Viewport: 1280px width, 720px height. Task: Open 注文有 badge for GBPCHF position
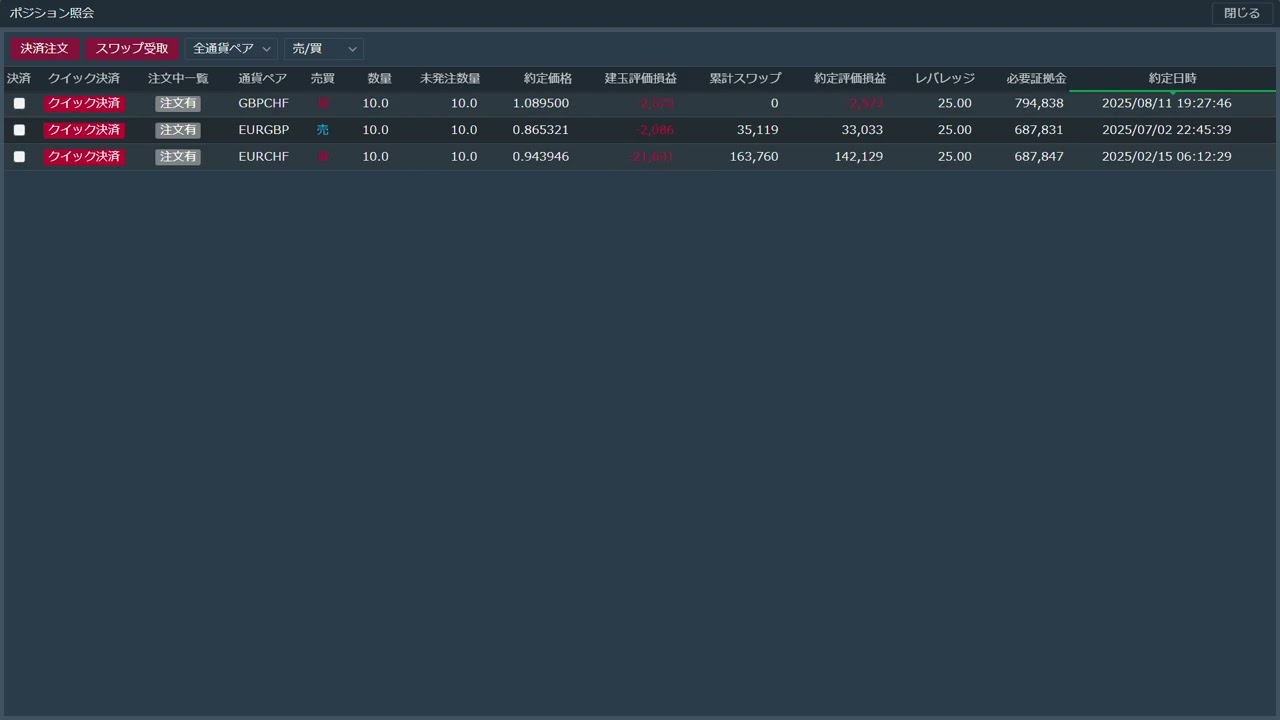(178, 103)
